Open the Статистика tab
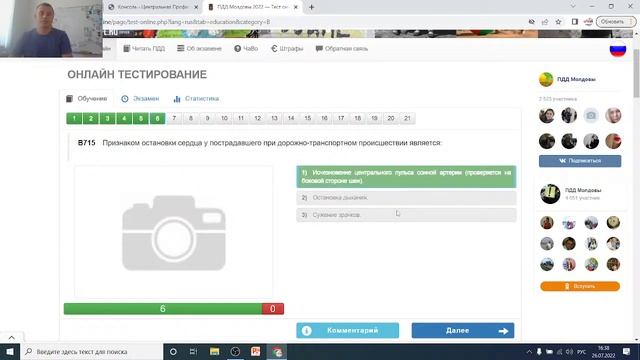Image resolution: width=640 pixels, height=360 pixels. [196, 99]
